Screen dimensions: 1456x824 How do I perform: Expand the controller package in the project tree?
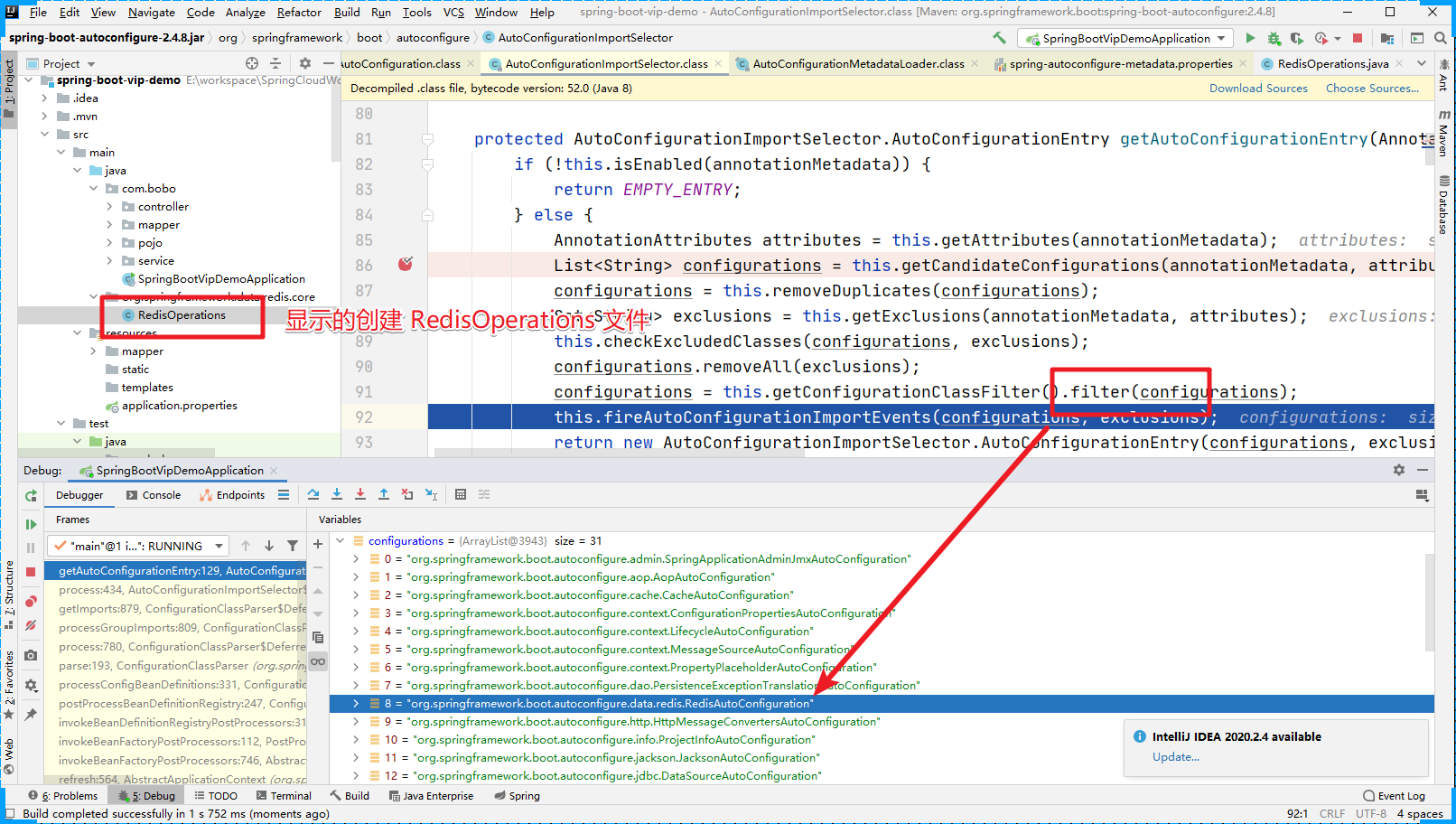110,207
